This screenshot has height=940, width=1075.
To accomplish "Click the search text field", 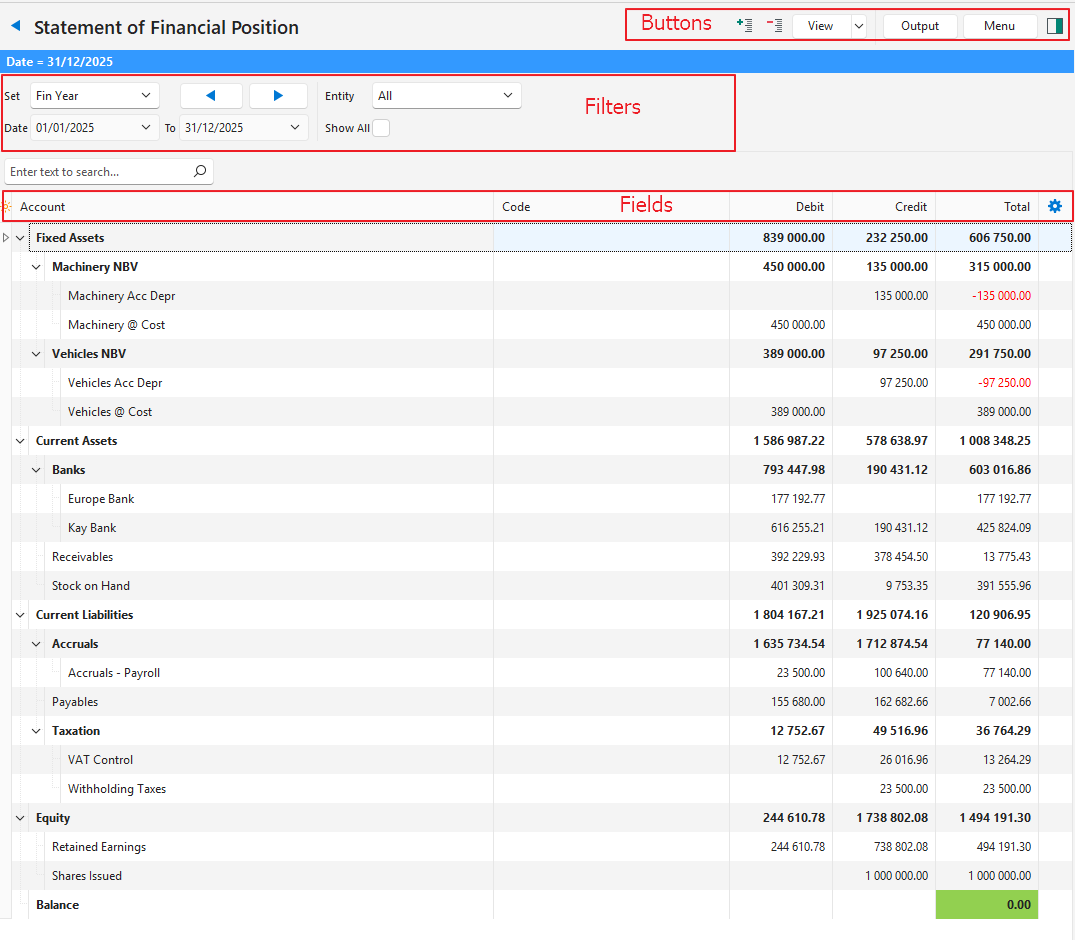I will [x=98, y=172].
